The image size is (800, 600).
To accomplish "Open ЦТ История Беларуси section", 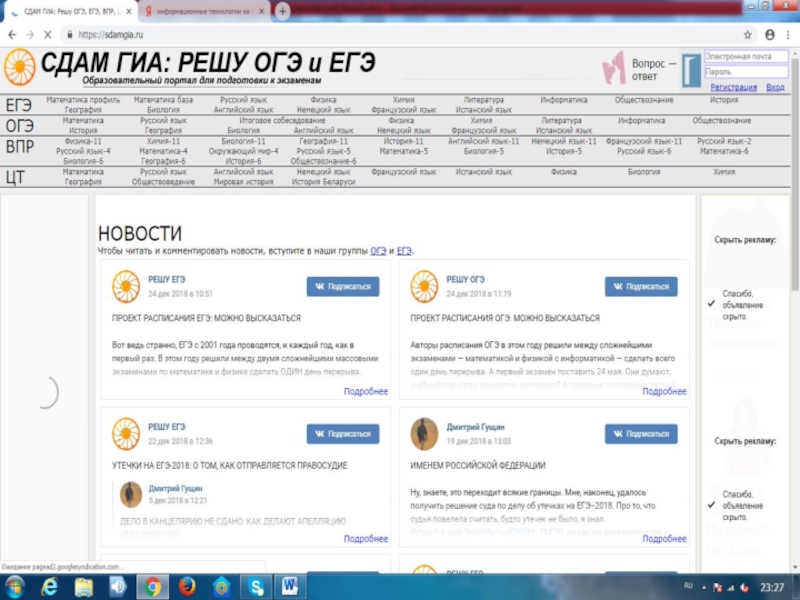I will (323, 182).
